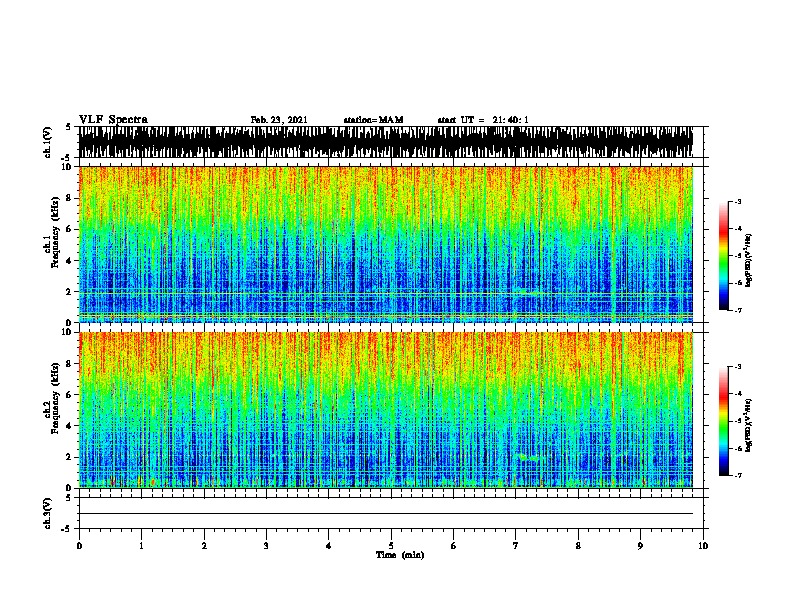Click the time axis tick label "9"

[640, 546]
